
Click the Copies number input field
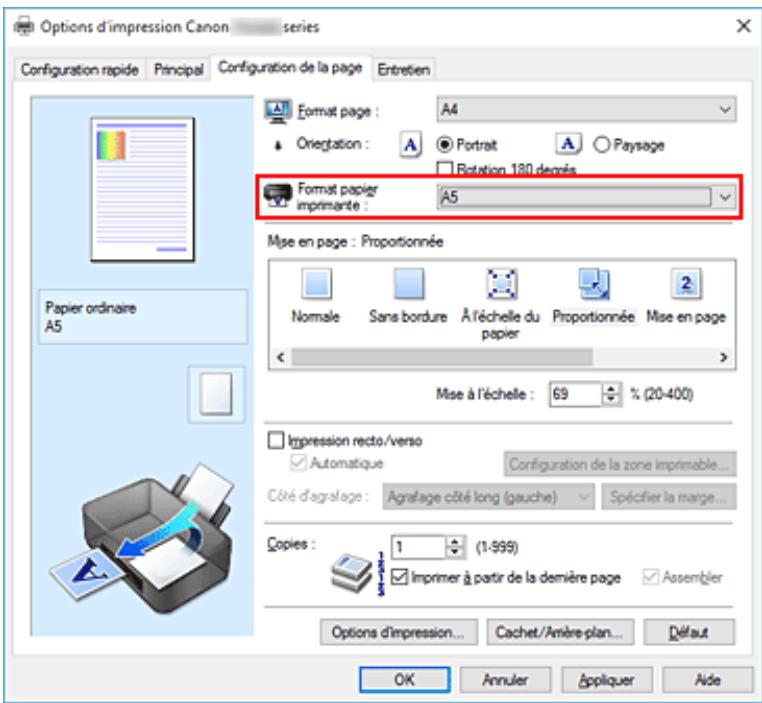click(x=418, y=547)
